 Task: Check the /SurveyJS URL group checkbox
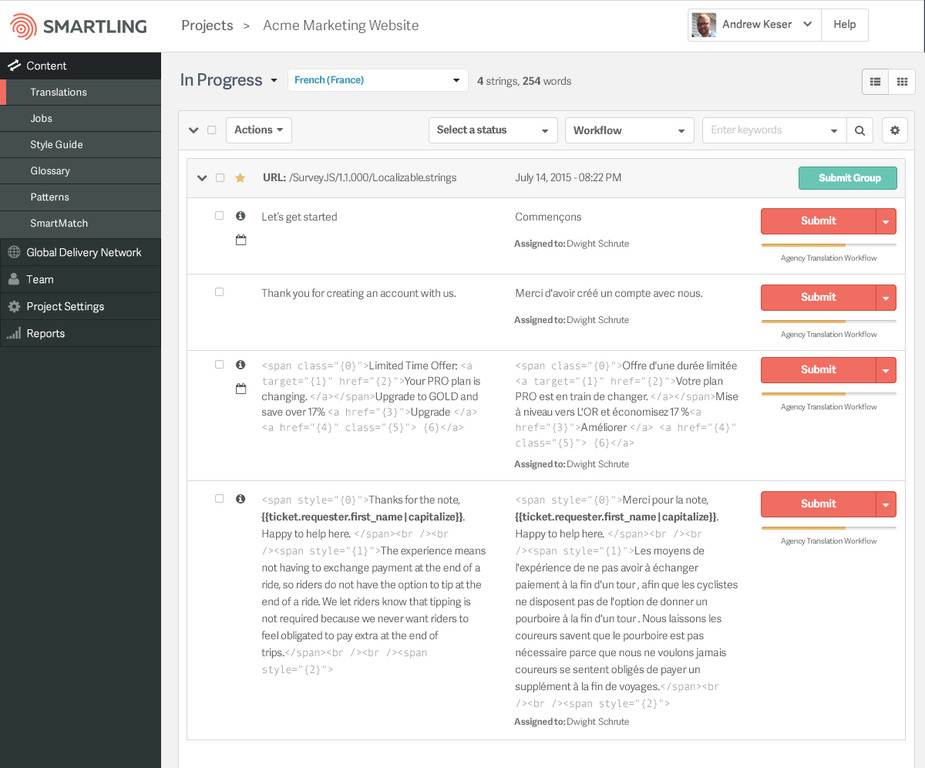(x=220, y=178)
